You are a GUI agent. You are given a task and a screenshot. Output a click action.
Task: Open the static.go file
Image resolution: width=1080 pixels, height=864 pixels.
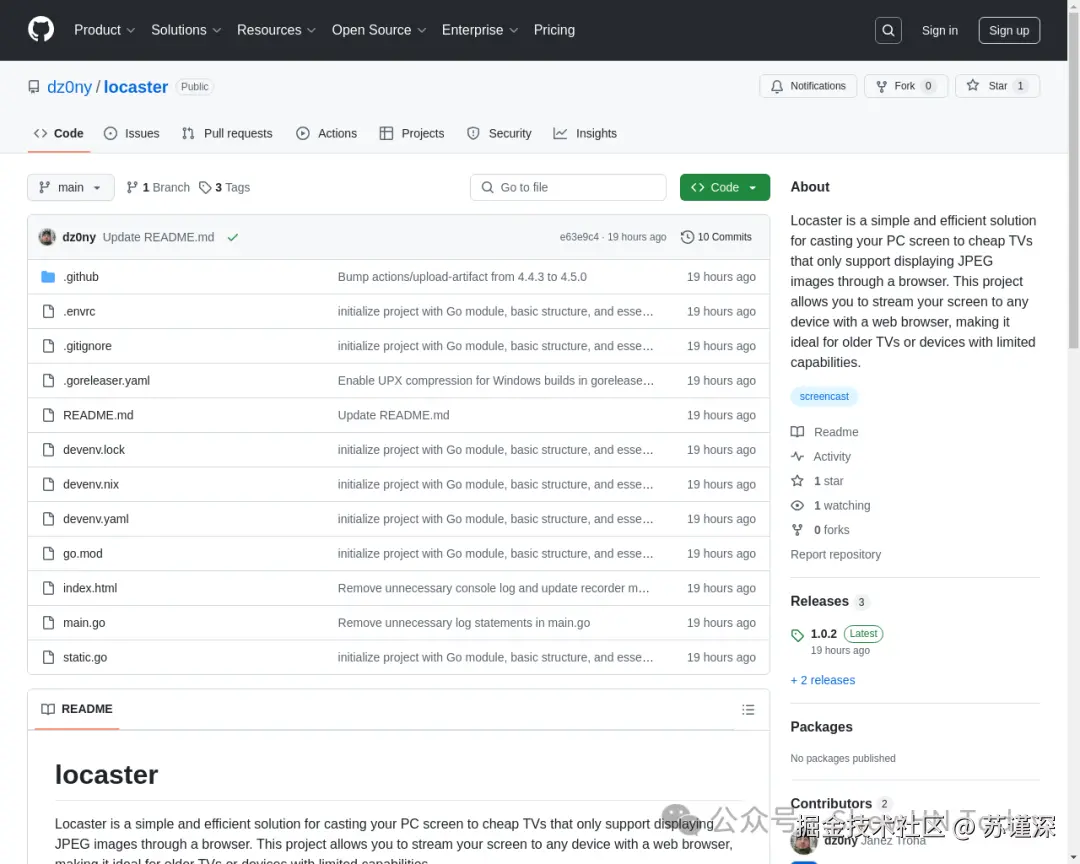[x=85, y=657]
